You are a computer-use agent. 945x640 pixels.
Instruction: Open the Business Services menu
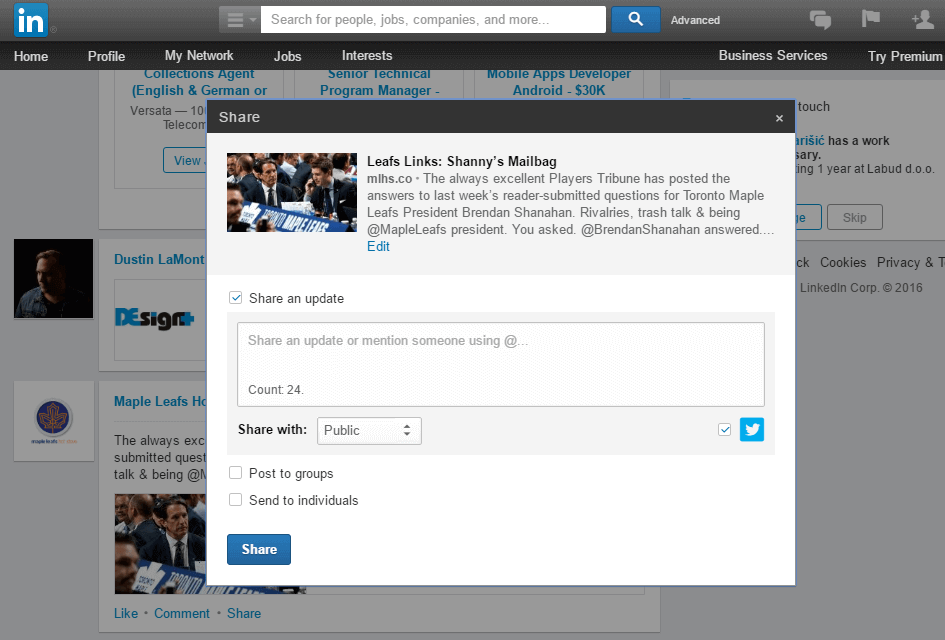click(x=773, y=55)
